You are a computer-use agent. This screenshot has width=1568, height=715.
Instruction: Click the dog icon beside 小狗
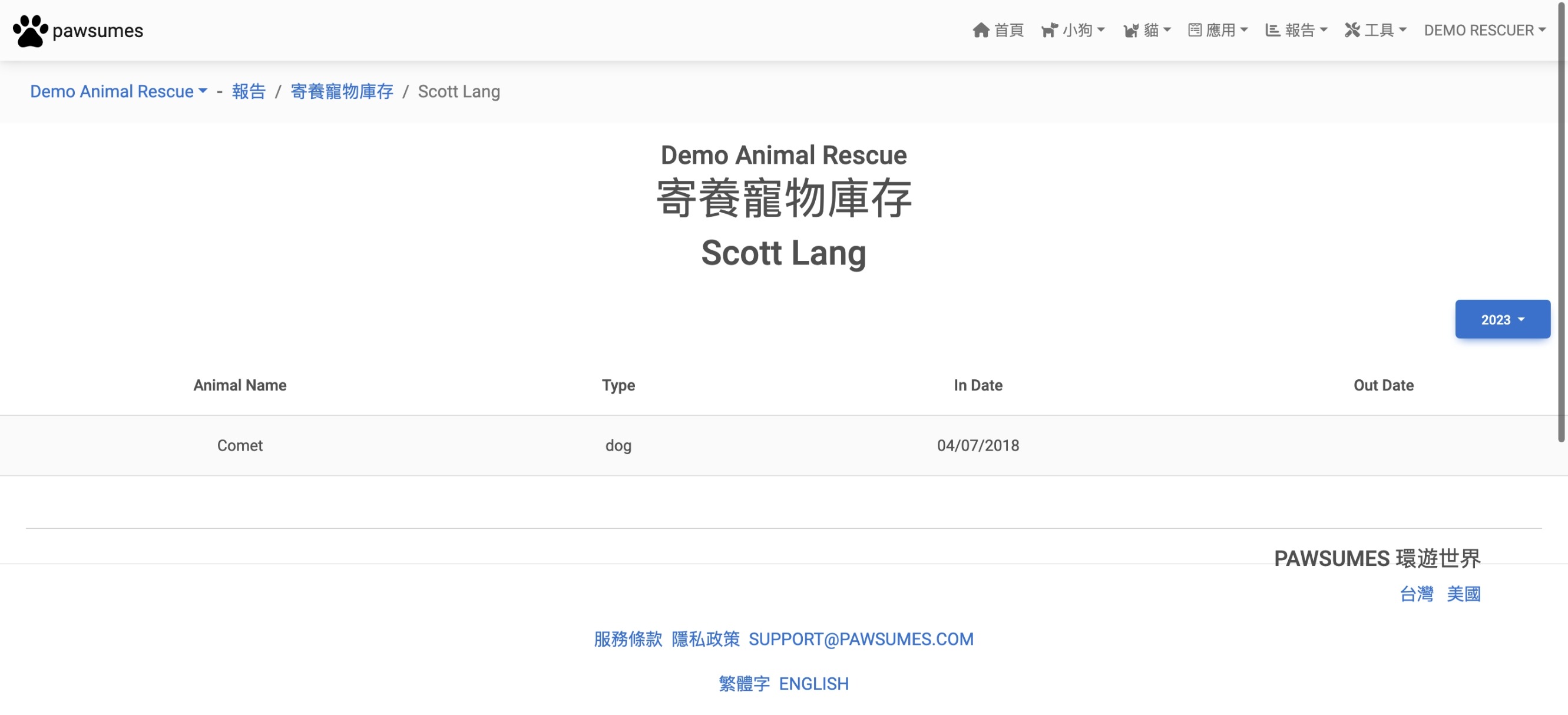coord(1050,31)
